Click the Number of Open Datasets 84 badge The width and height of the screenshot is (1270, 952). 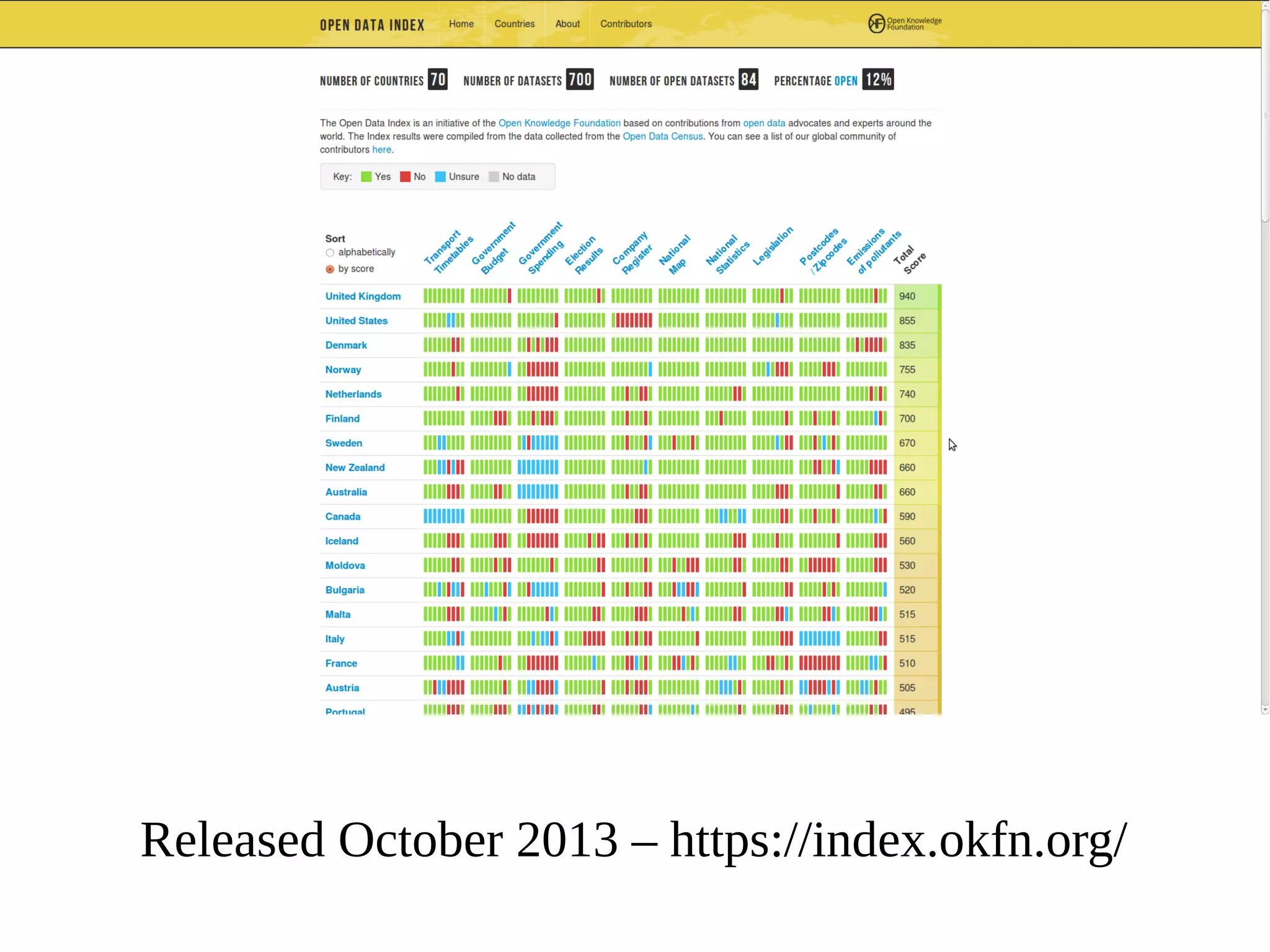[748, 79]
